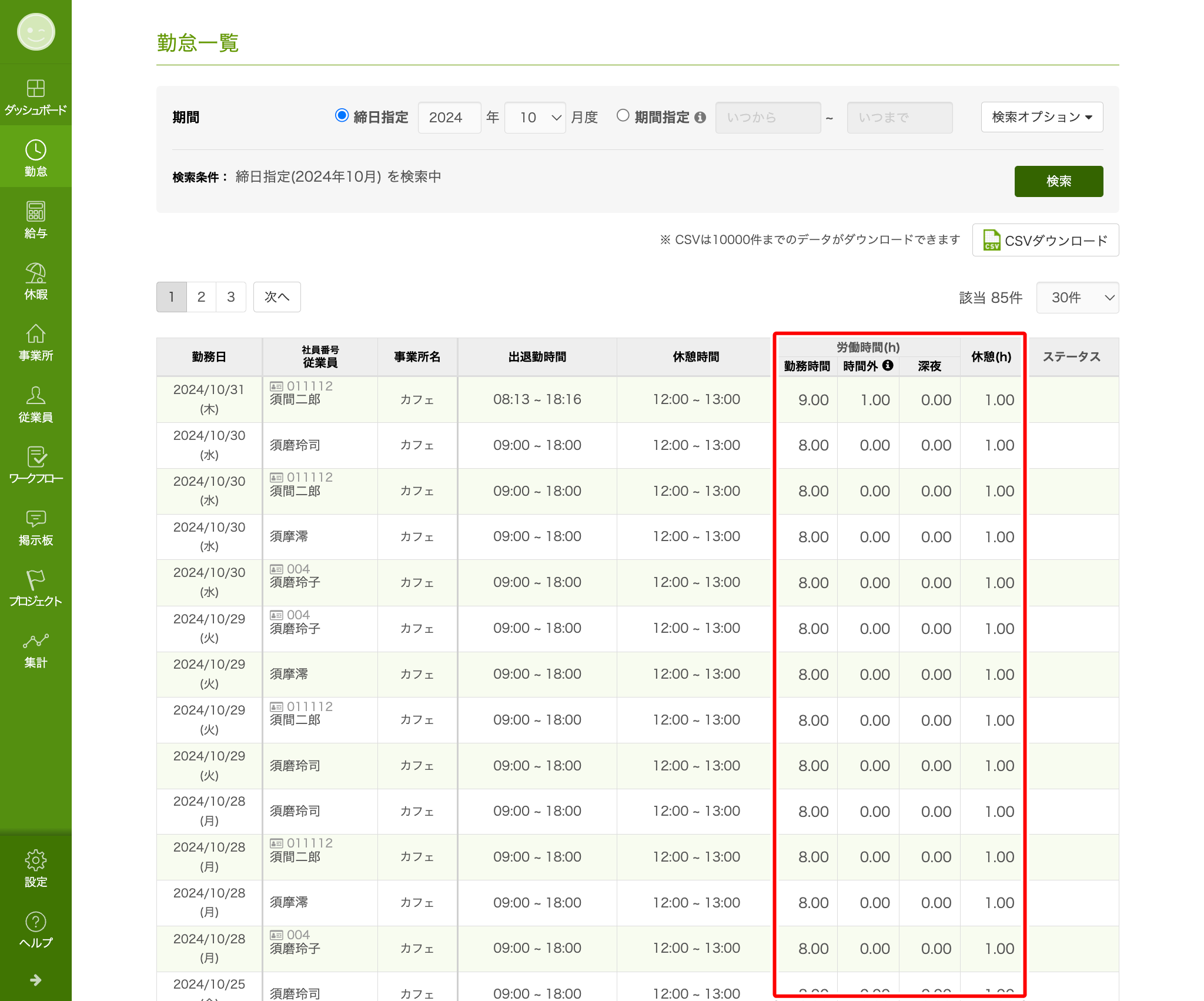Click the 08:13 ~ 18:16 time cell
1204x1001 pixels.
537,399
